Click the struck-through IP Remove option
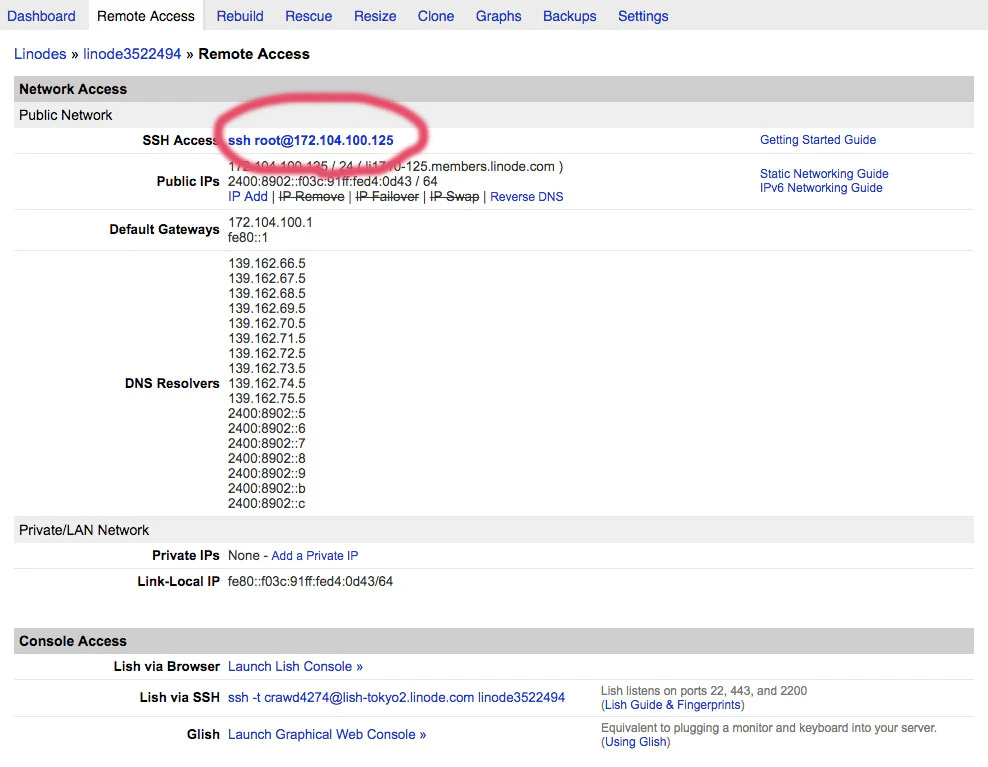Screen dimensions: 988x767 coord(312,197)
